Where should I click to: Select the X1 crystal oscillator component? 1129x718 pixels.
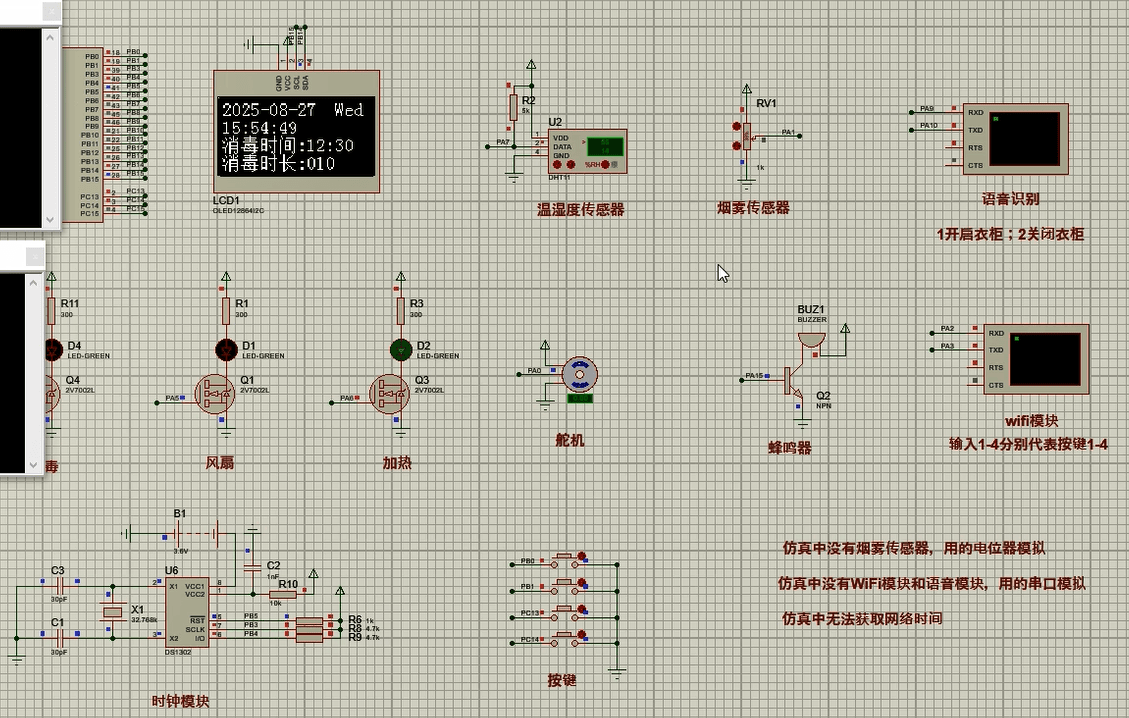[113, 611]
